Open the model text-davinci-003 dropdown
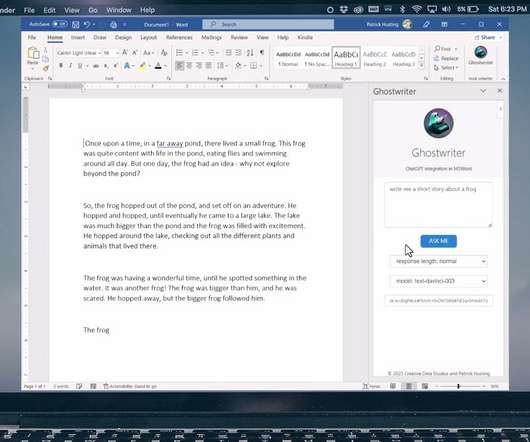Screen dimensions: 530x442 pyautogui.click(x=438, y=281)
